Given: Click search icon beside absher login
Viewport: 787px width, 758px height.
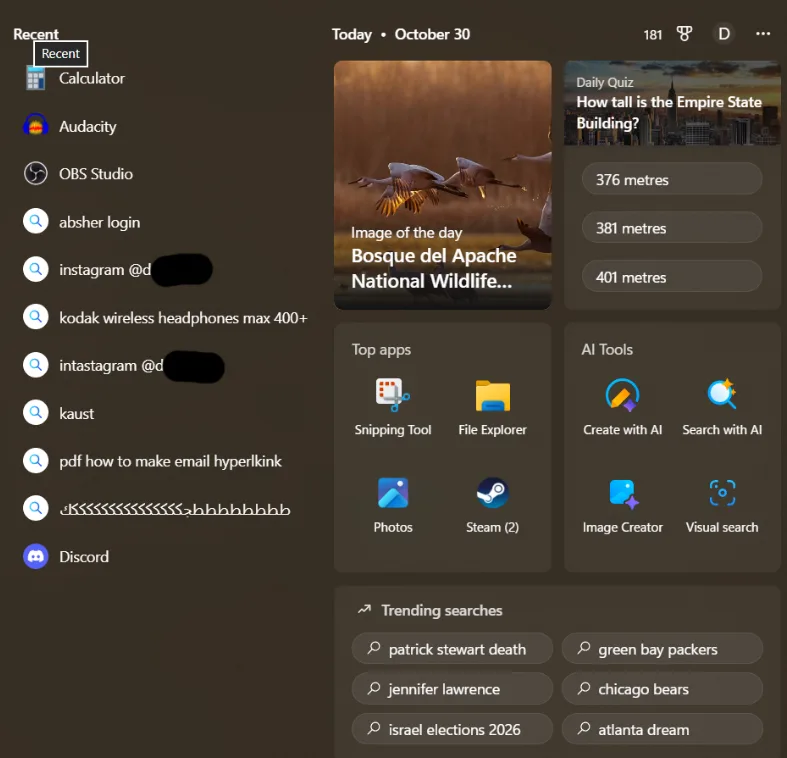Looking at the screenshot, I should (x=36, y=221).
